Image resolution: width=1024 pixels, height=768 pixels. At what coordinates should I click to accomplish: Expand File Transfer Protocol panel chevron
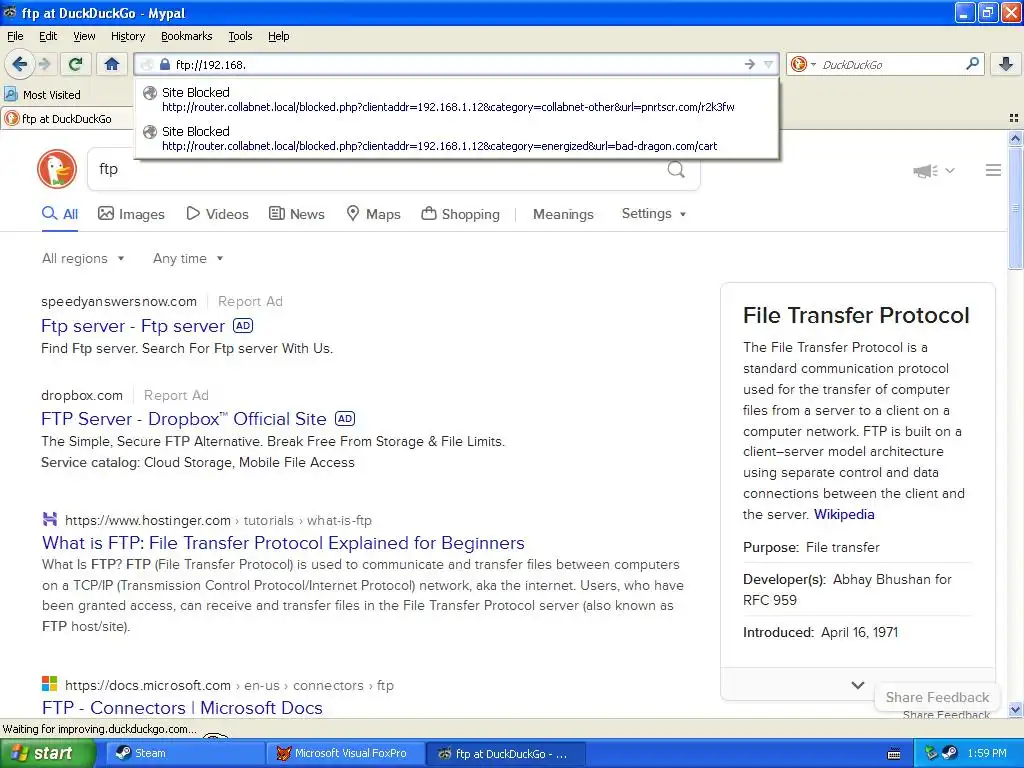tap(857, 685)
